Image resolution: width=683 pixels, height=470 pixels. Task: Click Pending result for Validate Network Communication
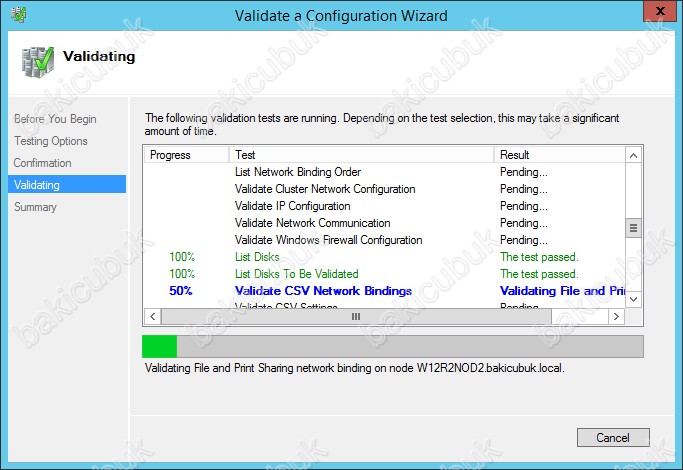[x=524, y=223]
